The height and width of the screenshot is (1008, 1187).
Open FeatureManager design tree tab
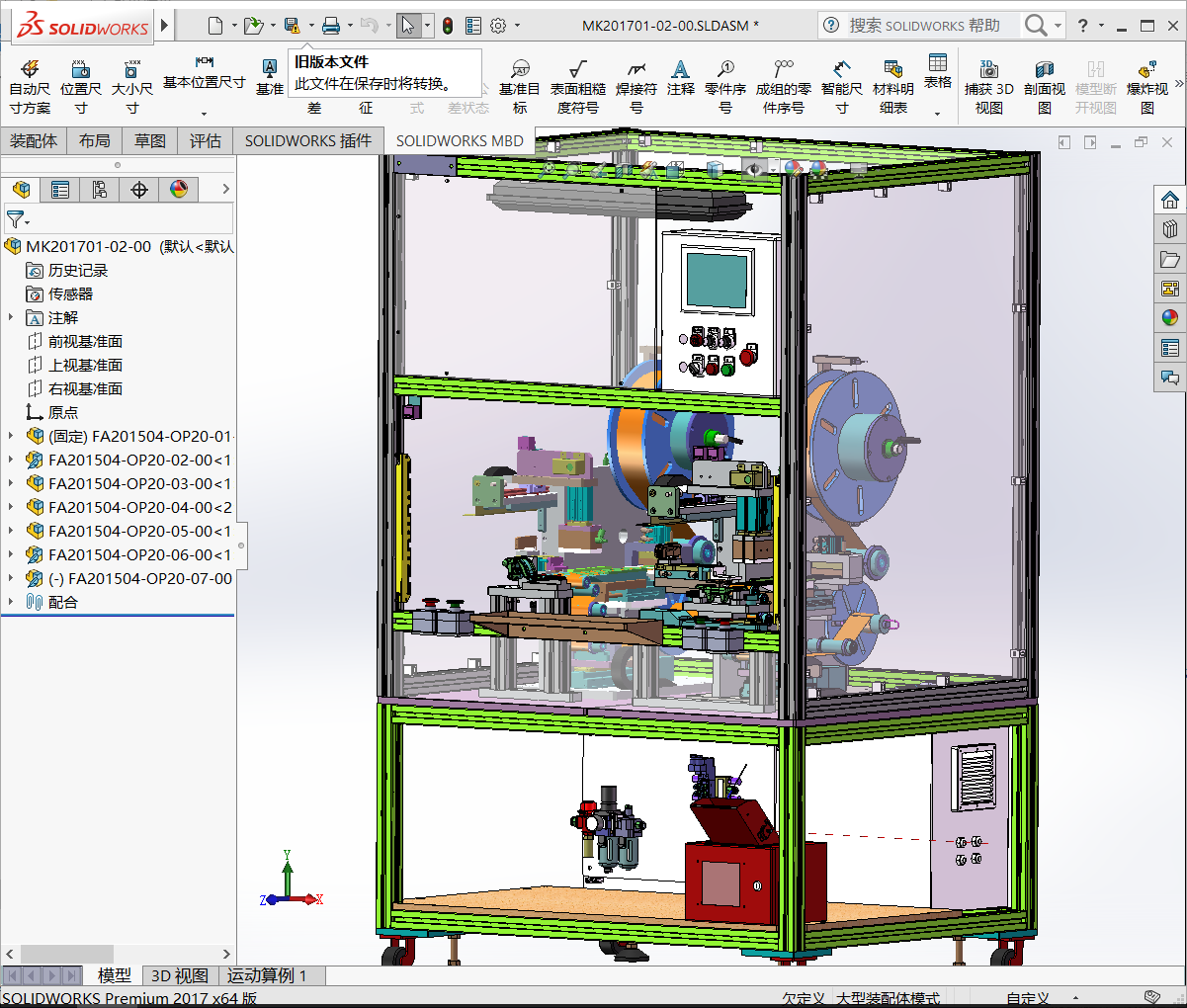21,189
